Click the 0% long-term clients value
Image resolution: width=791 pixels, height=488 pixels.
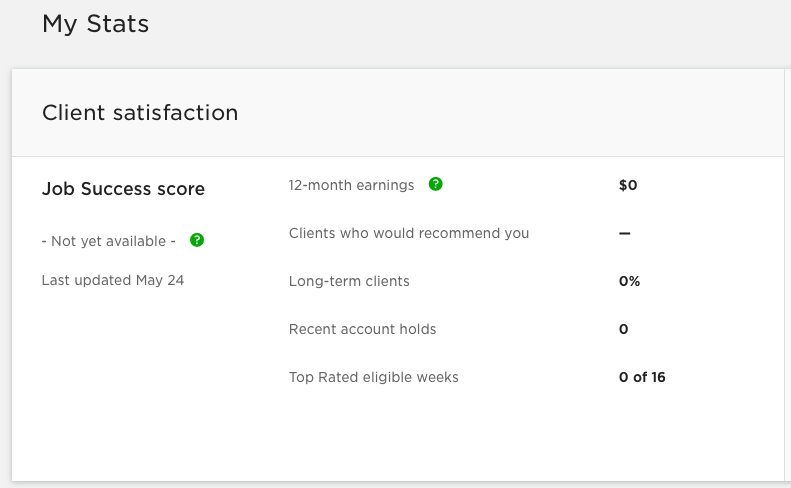[x=629, y=281]
